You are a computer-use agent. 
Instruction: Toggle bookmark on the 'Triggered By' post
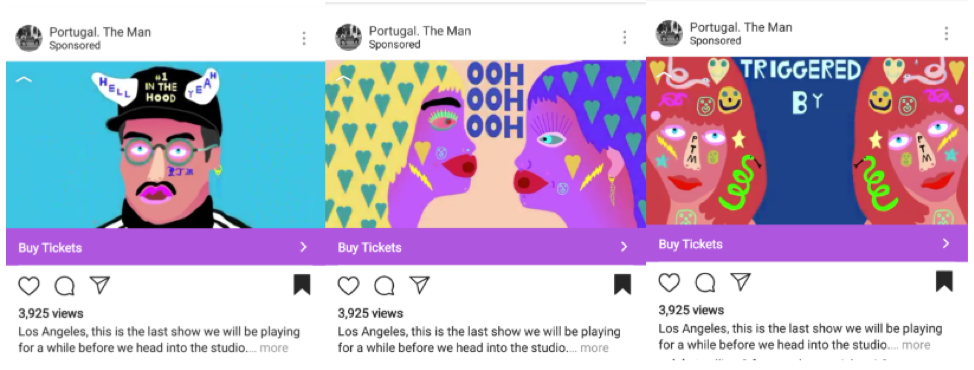[944, 281]
